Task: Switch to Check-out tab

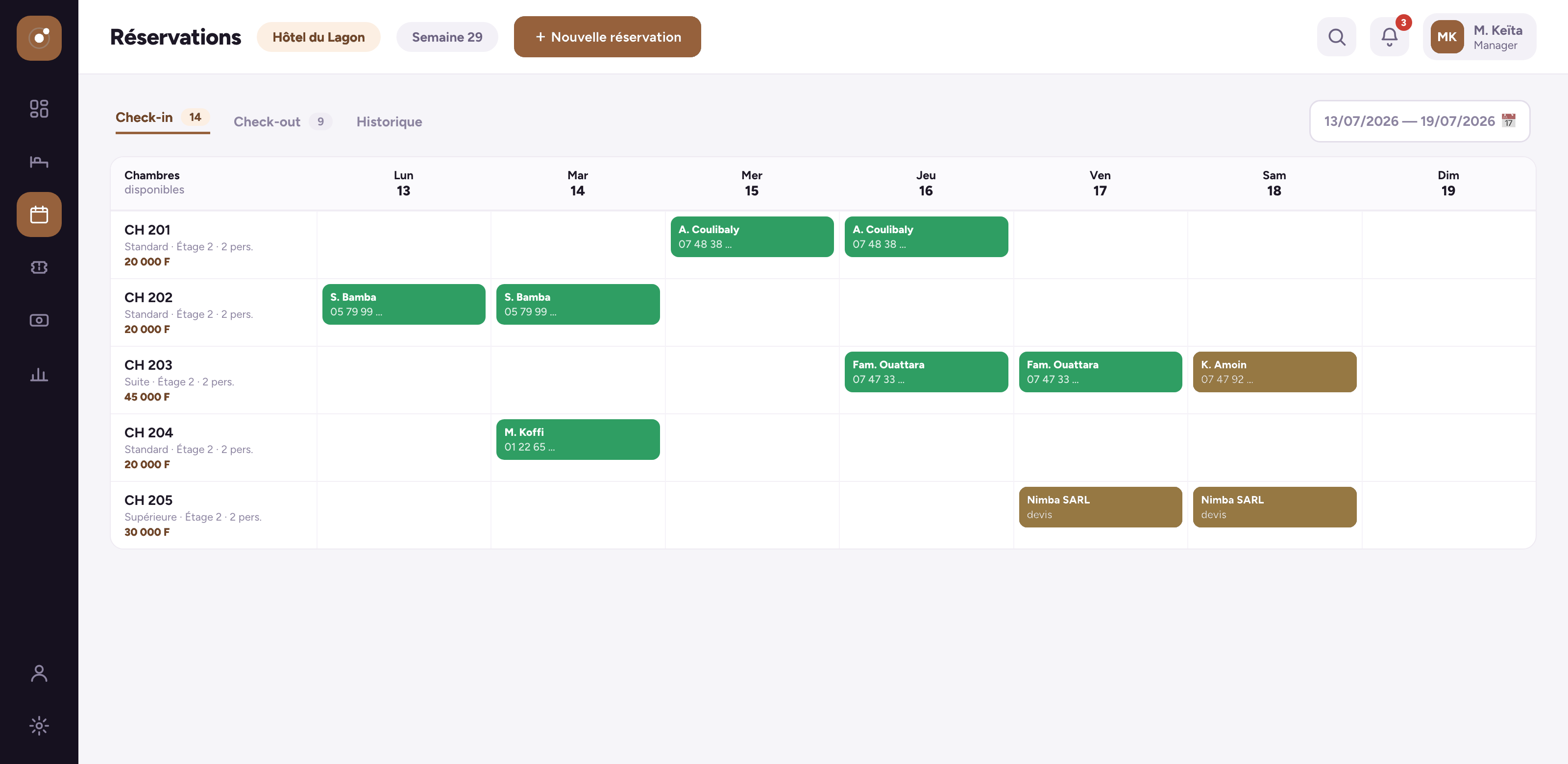Action: (x=282, y=121)
